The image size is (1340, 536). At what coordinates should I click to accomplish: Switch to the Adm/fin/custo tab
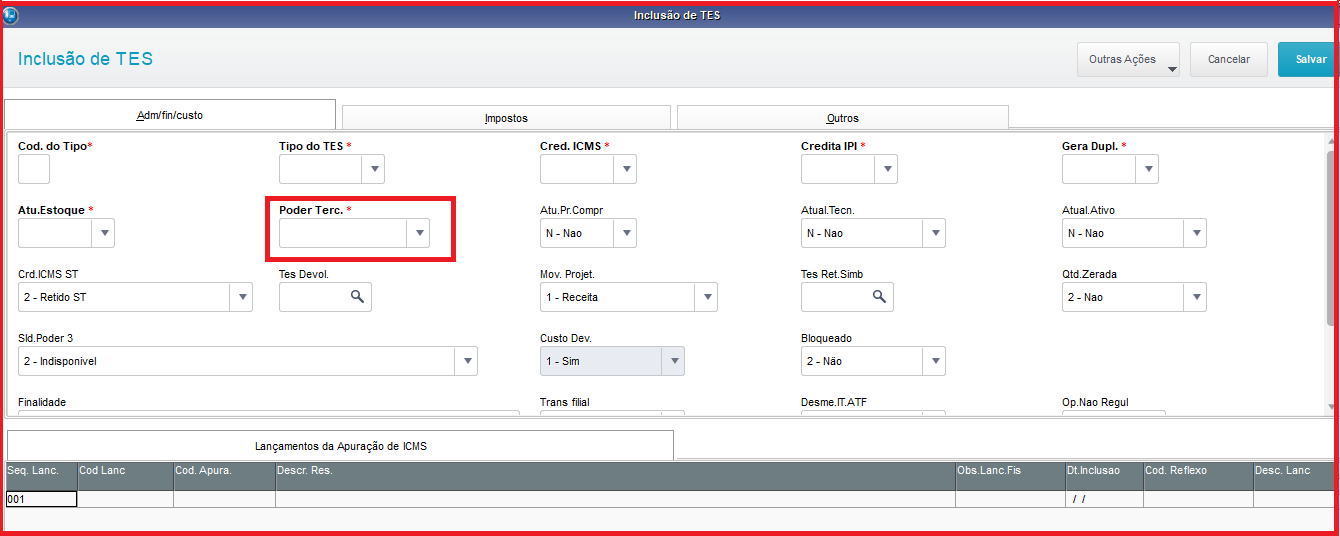point(170,115)
